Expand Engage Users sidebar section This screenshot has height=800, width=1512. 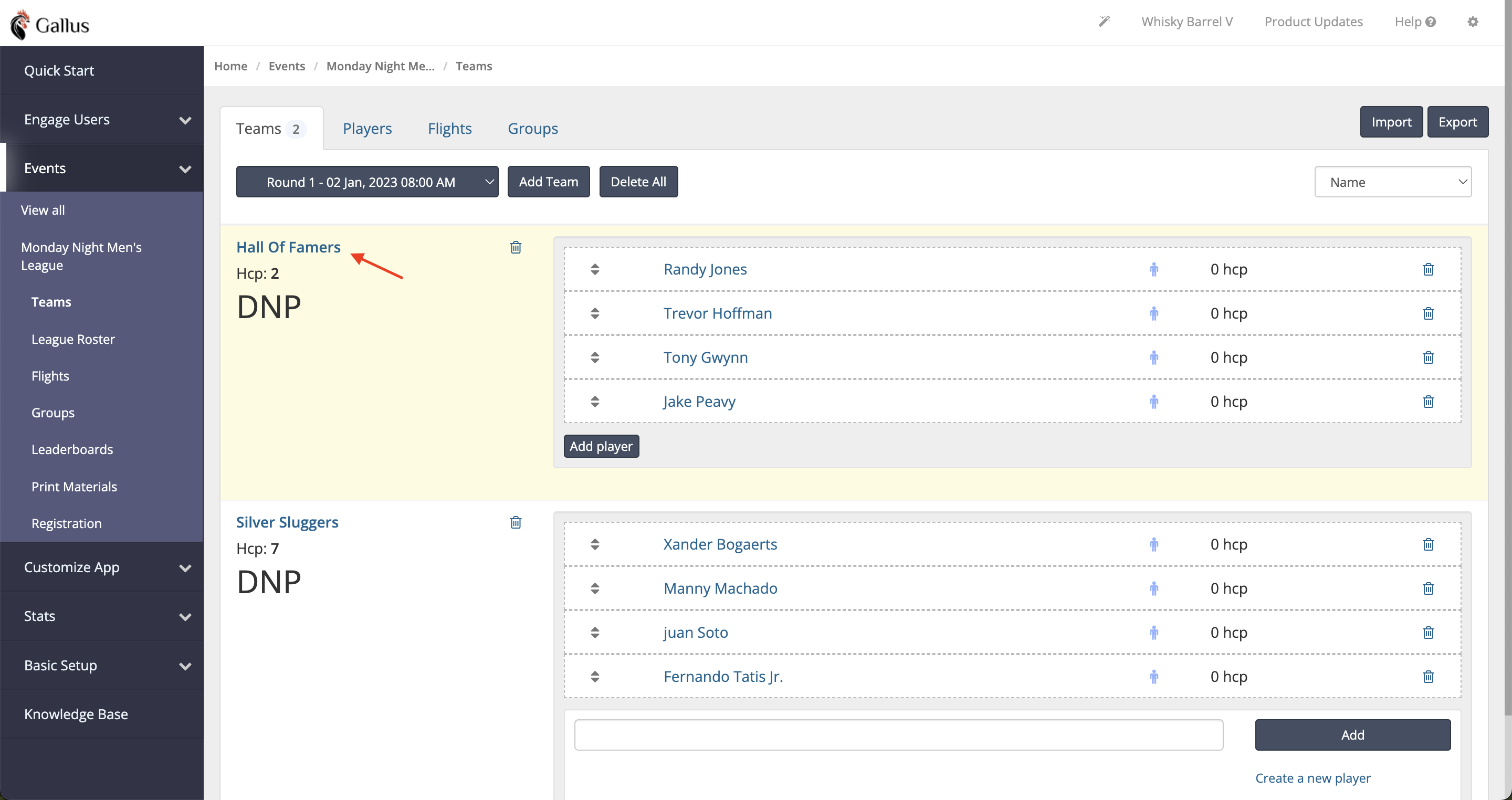102,119
